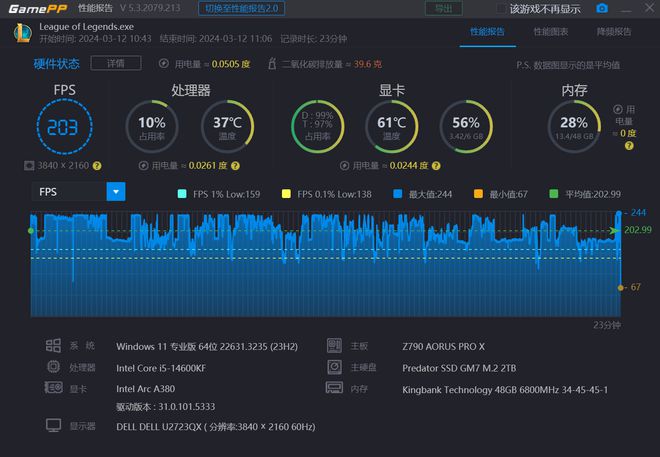Click the GPU D:99% usage gauge
Screen dimensions: 660x457
tap(318, 127)
